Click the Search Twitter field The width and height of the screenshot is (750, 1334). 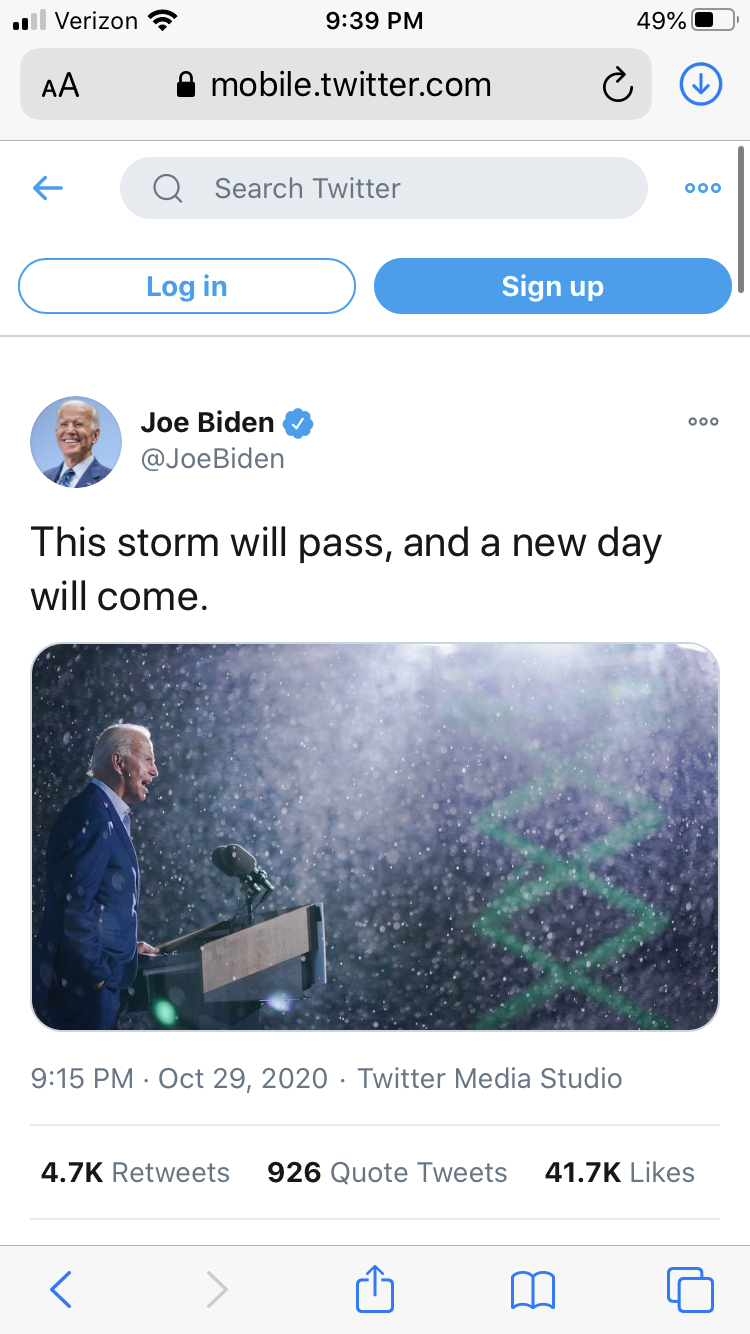click(384, 188)
